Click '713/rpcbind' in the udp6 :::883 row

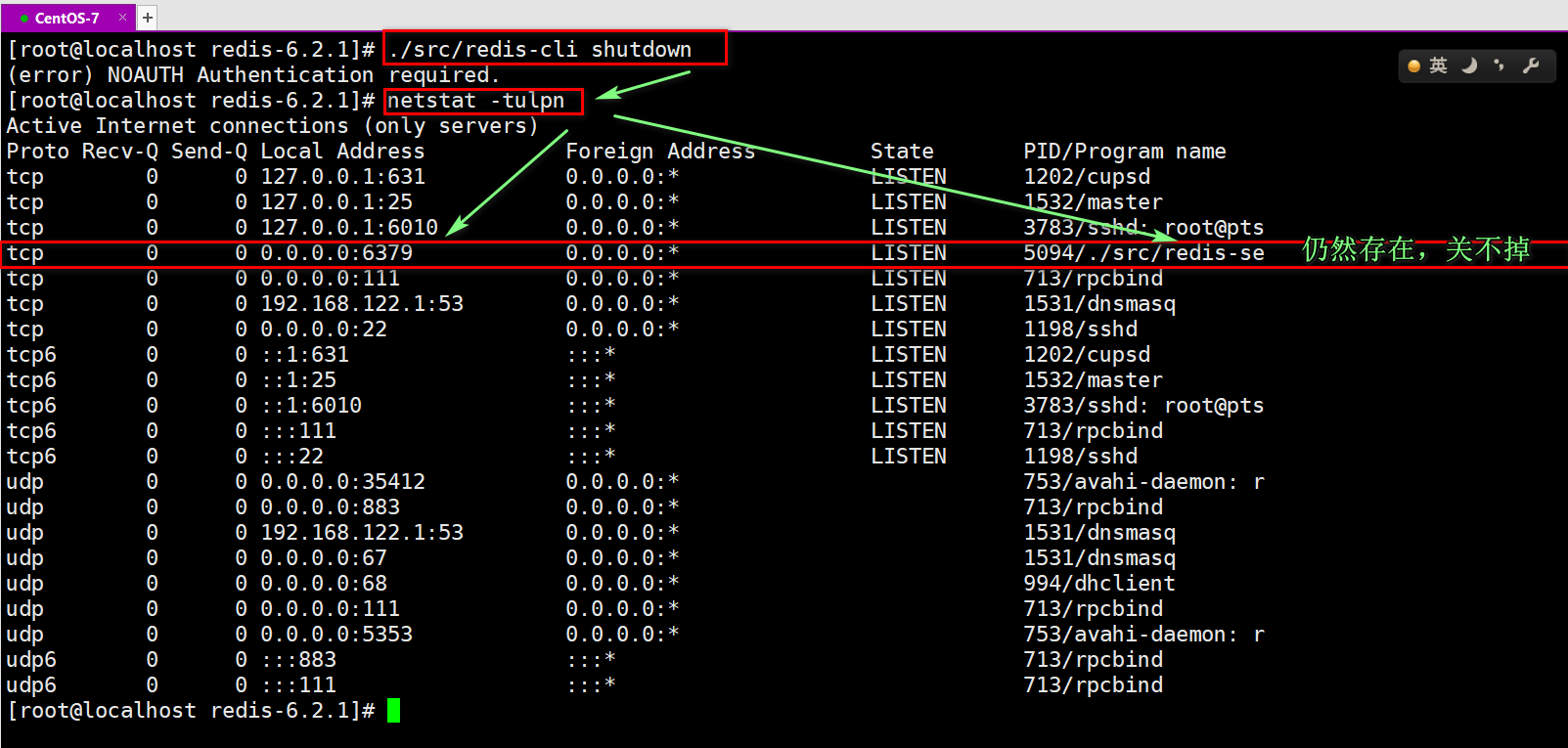(1093, 659)
